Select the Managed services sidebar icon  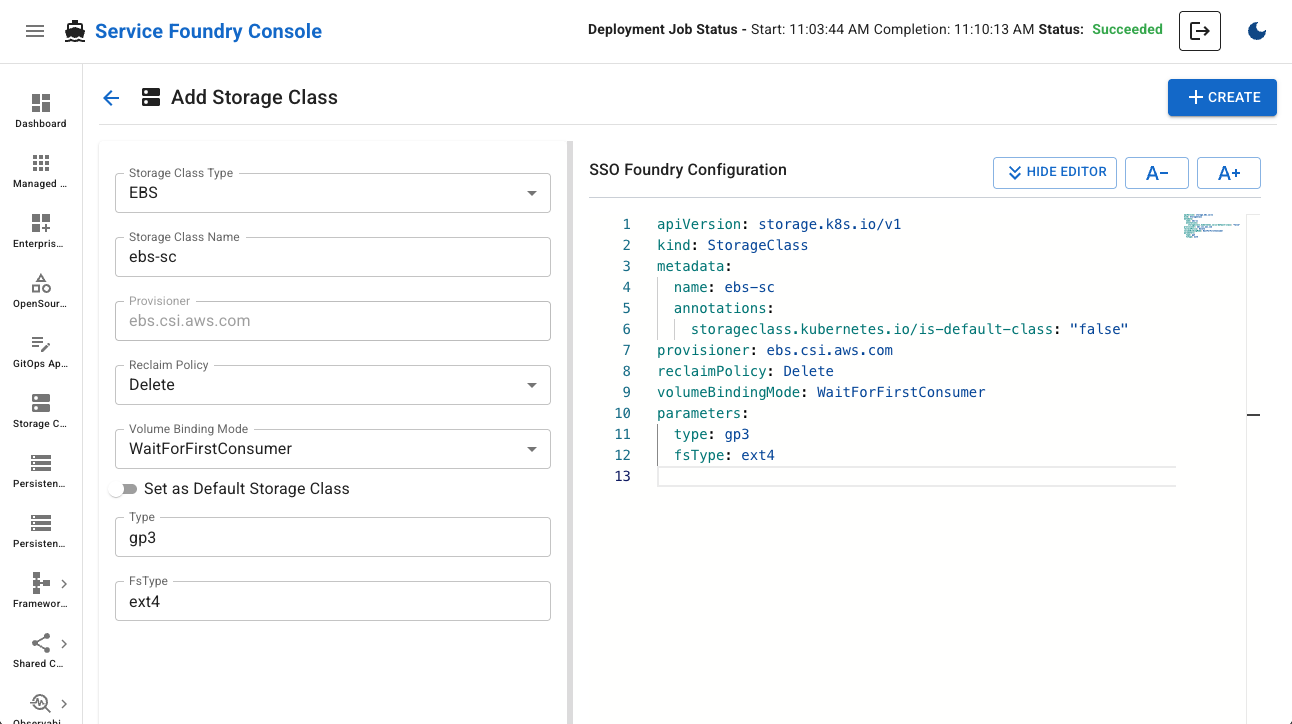tap(40, 169)
